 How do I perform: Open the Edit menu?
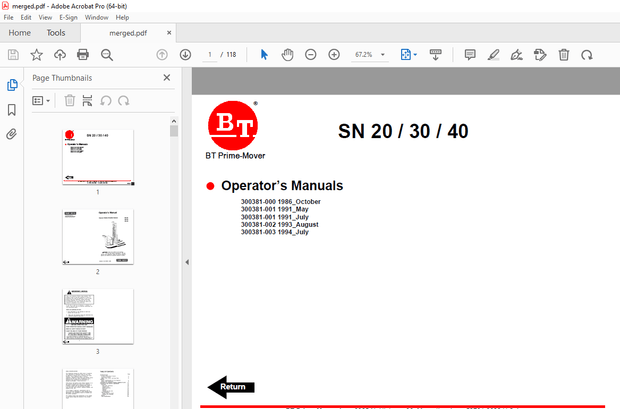pos(26,17)
